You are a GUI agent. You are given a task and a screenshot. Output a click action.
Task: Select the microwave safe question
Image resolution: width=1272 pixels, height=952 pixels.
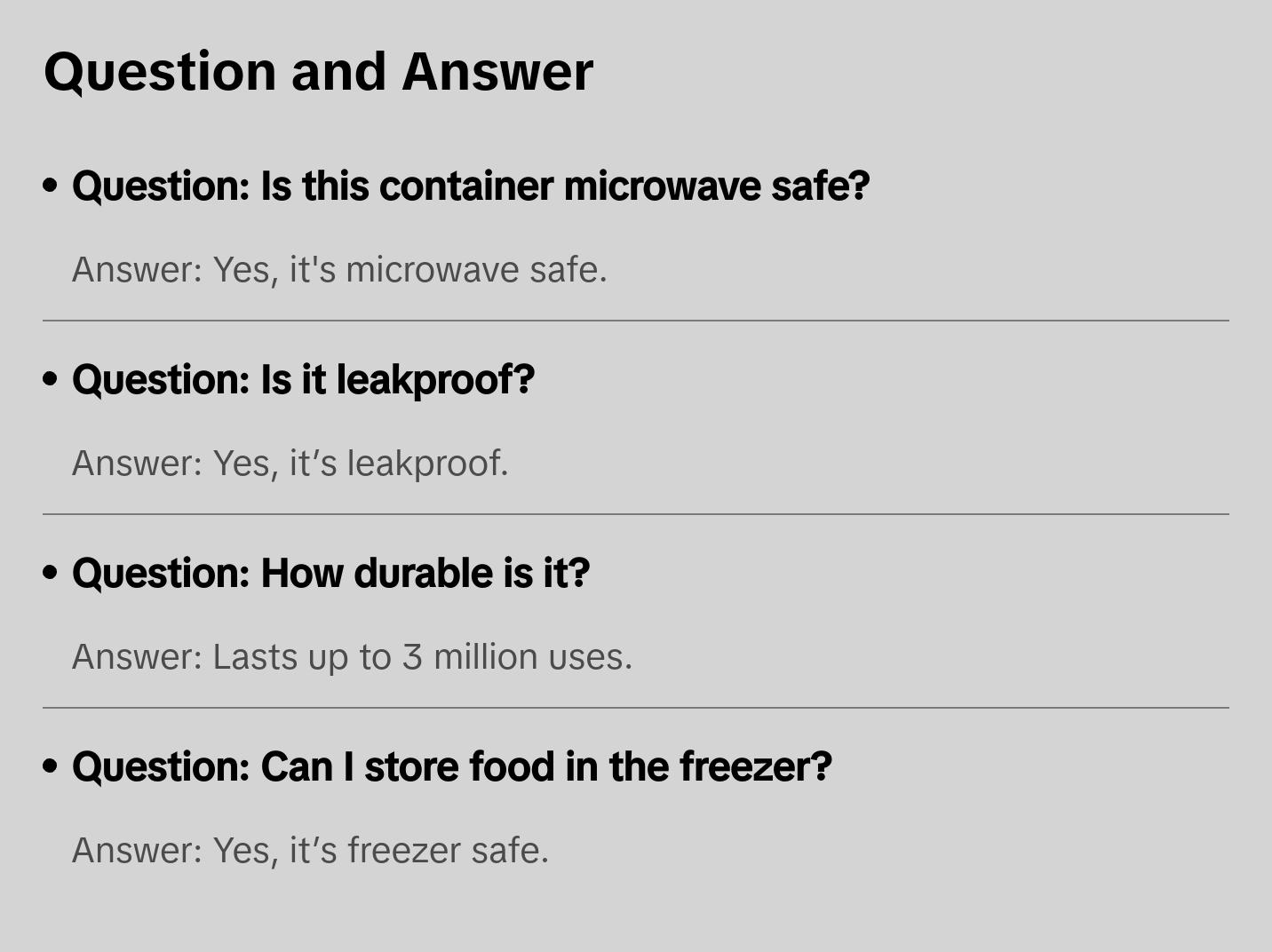click(x=471, y=186)
